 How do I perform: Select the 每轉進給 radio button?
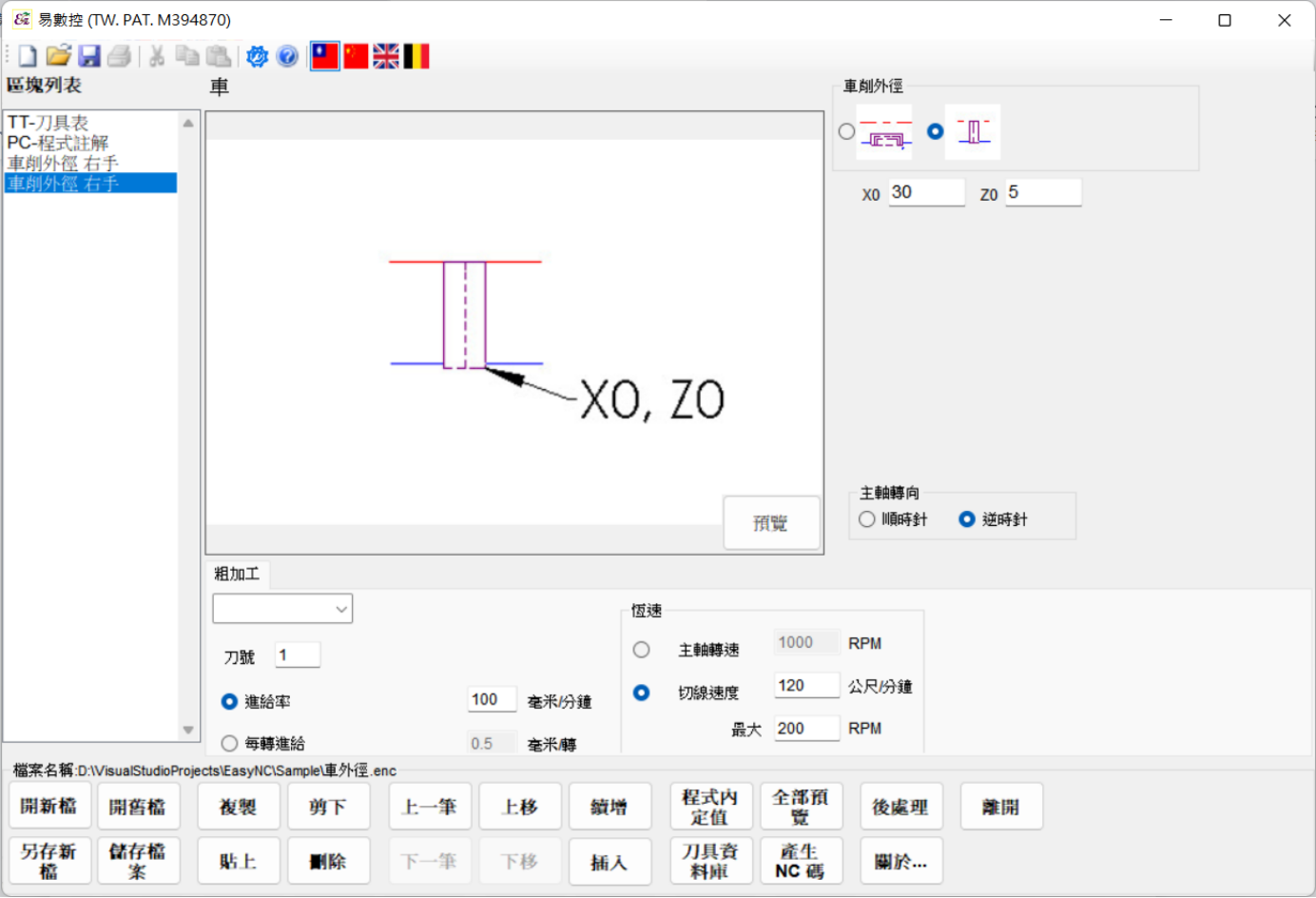229,744
